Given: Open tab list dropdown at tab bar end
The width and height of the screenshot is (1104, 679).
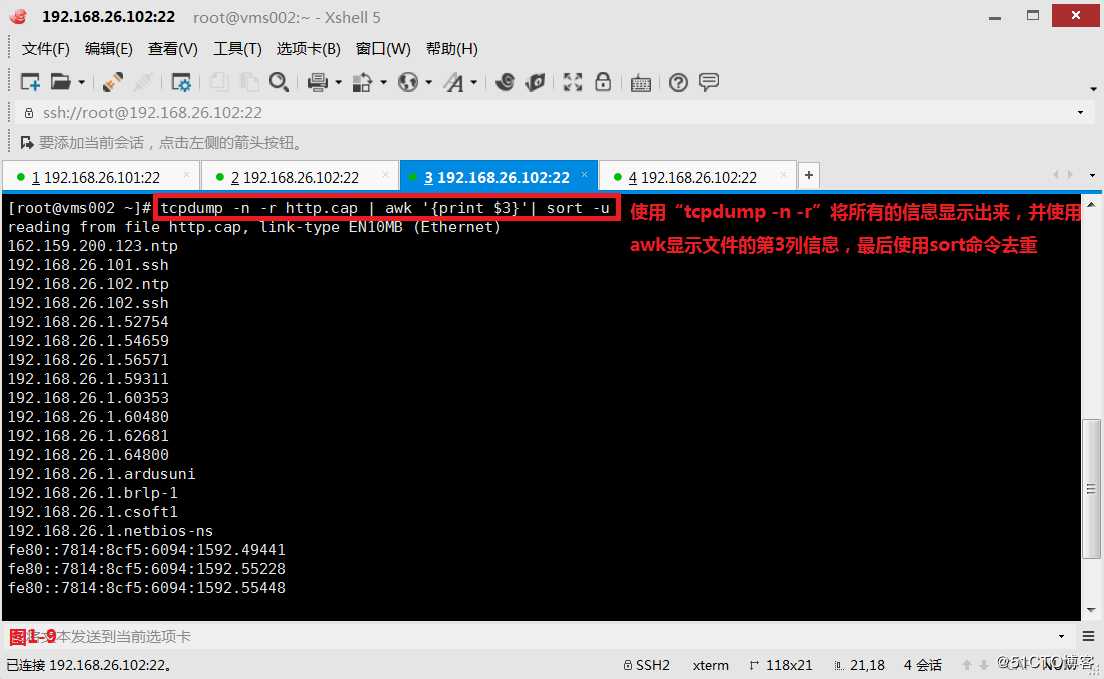Looking at the screenshot, I should click(x=1092, y=175).
